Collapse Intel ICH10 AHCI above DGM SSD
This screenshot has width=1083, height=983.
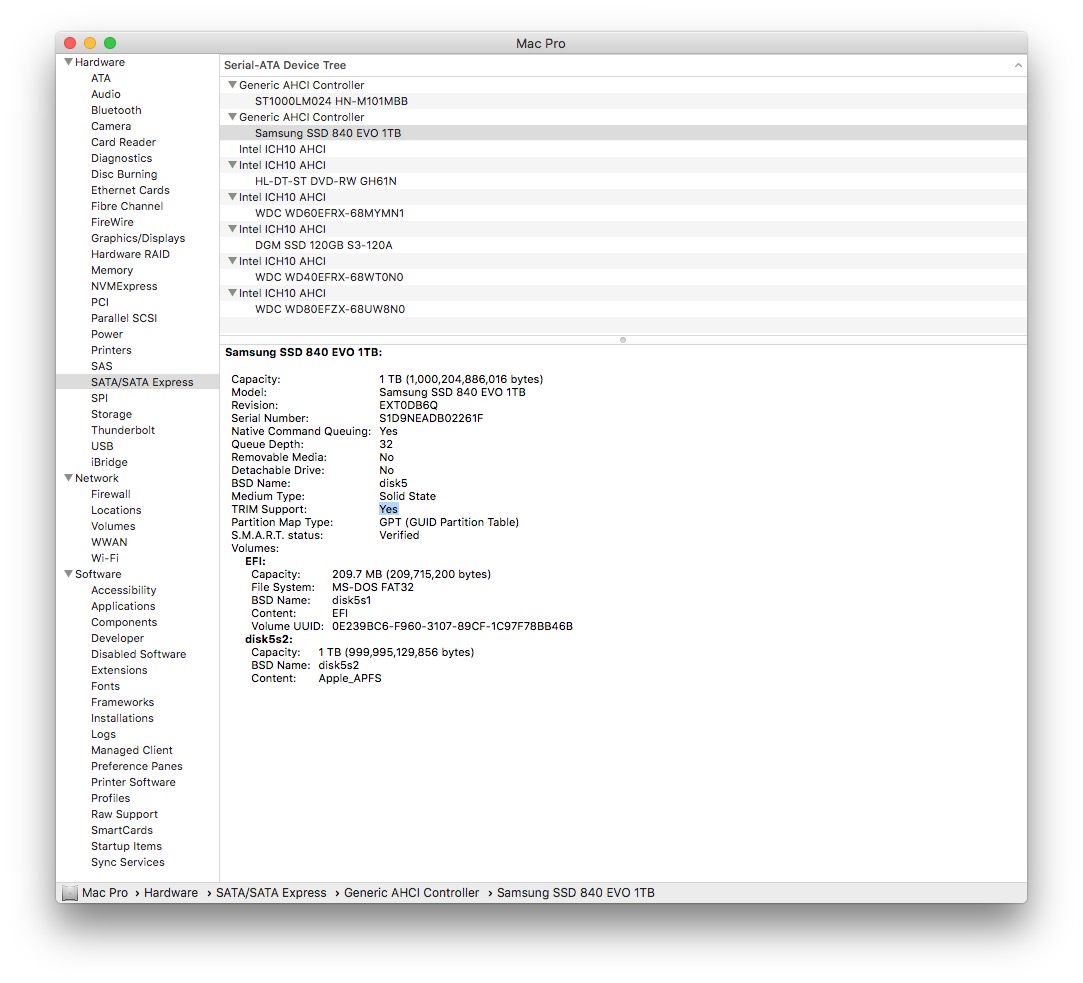point(233,229)
